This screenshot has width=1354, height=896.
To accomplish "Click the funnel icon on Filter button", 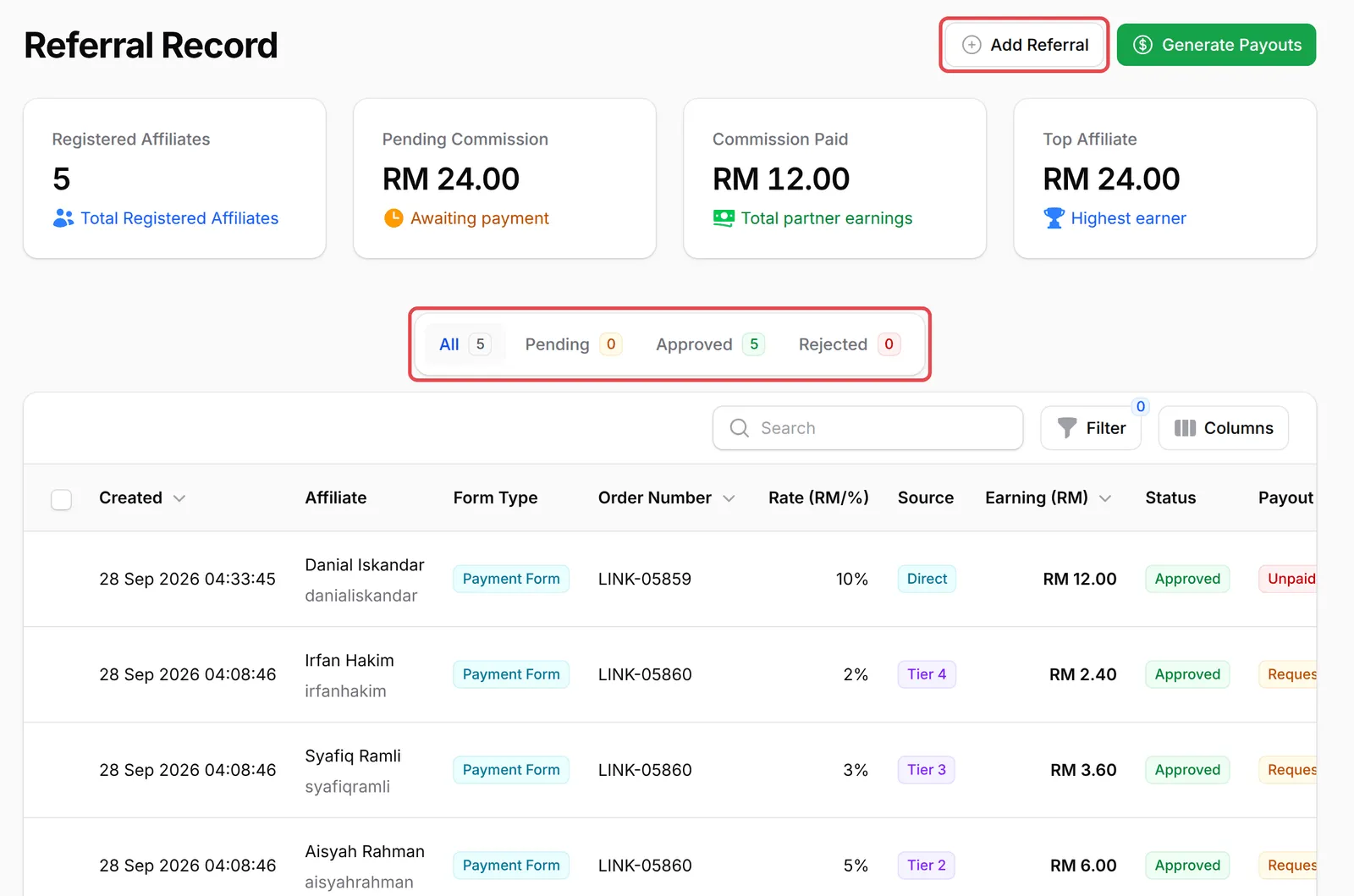I will (1067, 428).
